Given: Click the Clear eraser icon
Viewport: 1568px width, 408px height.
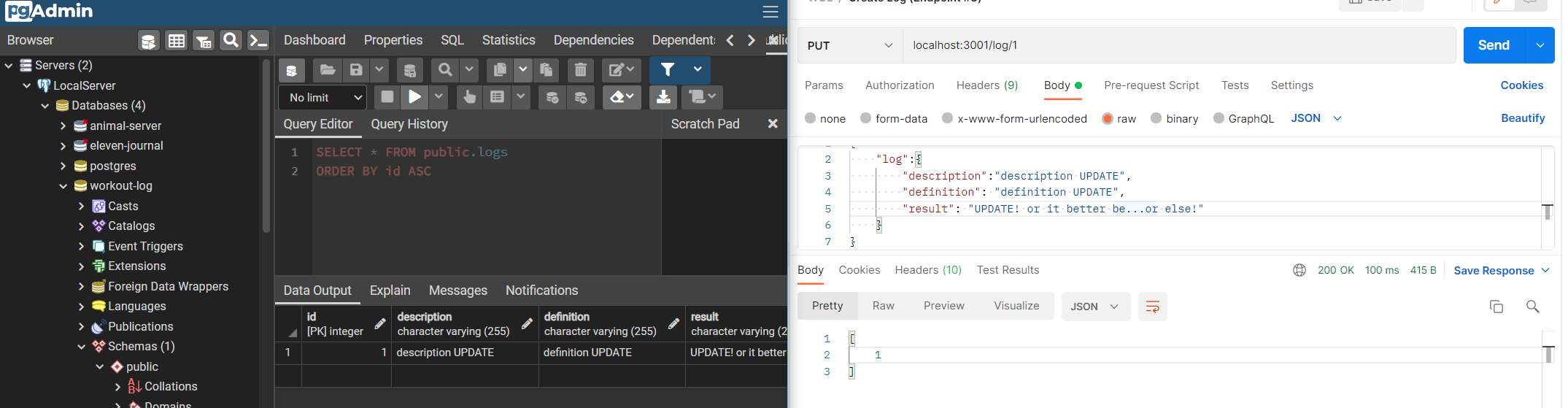Looking at the screenshot, I should pyautogui.click(x=622, y=97).
